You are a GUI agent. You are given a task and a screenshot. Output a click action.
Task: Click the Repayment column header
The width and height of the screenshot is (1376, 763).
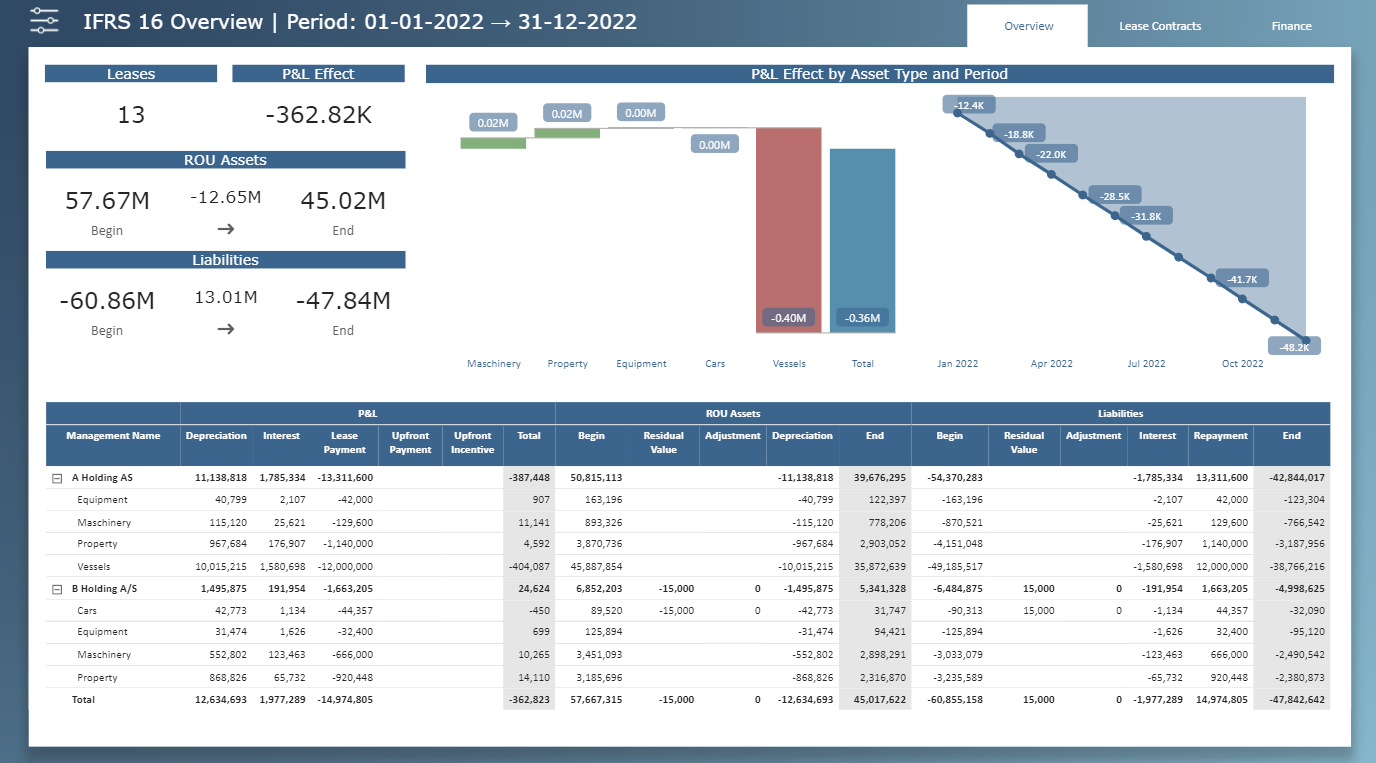[x=1220, y=436]
